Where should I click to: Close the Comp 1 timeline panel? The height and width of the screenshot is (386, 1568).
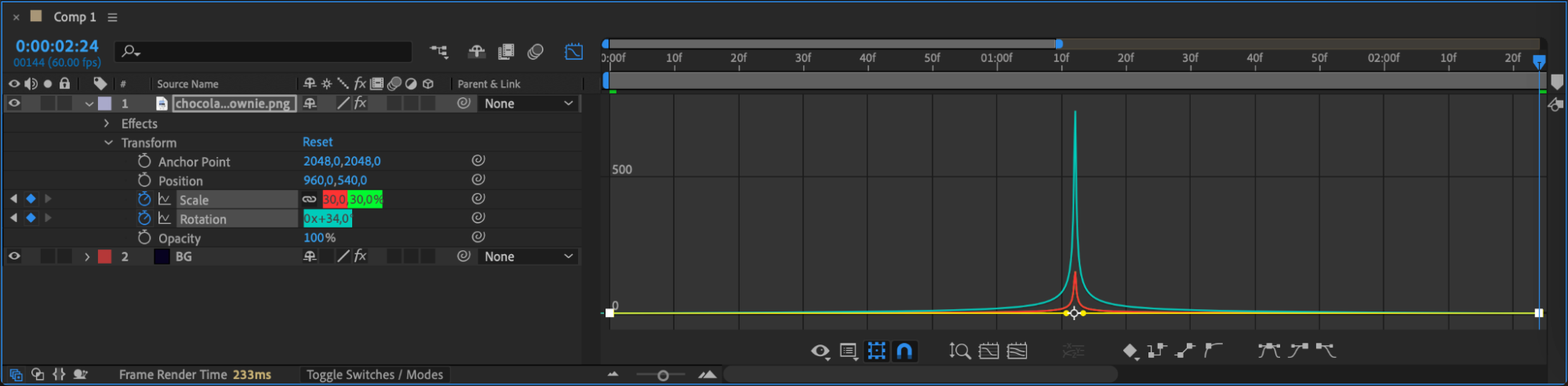coord(16,17)
